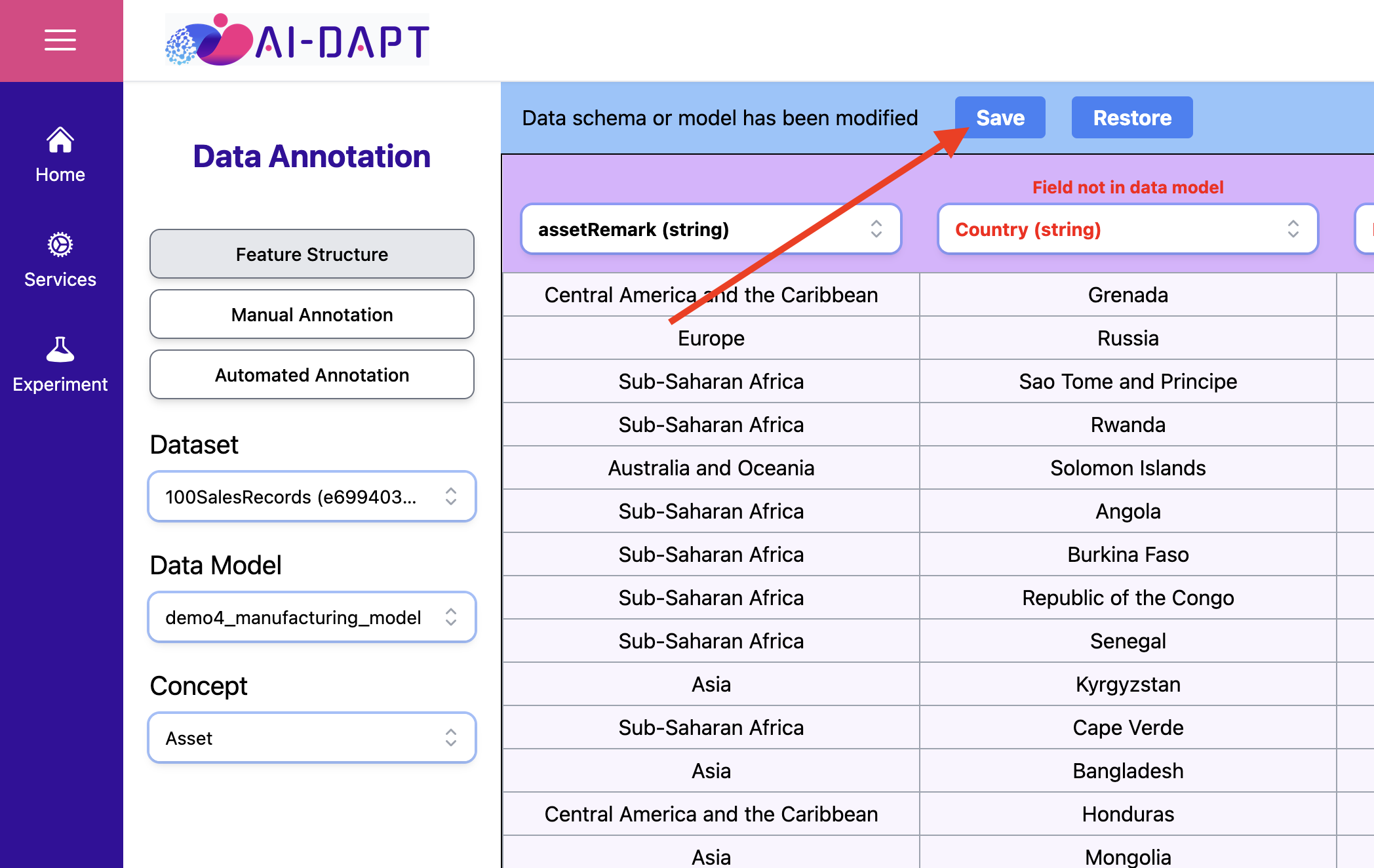Click the AI-DAPT logo
This screenshot has height=868, width=1374.
(x=297, y=39)
